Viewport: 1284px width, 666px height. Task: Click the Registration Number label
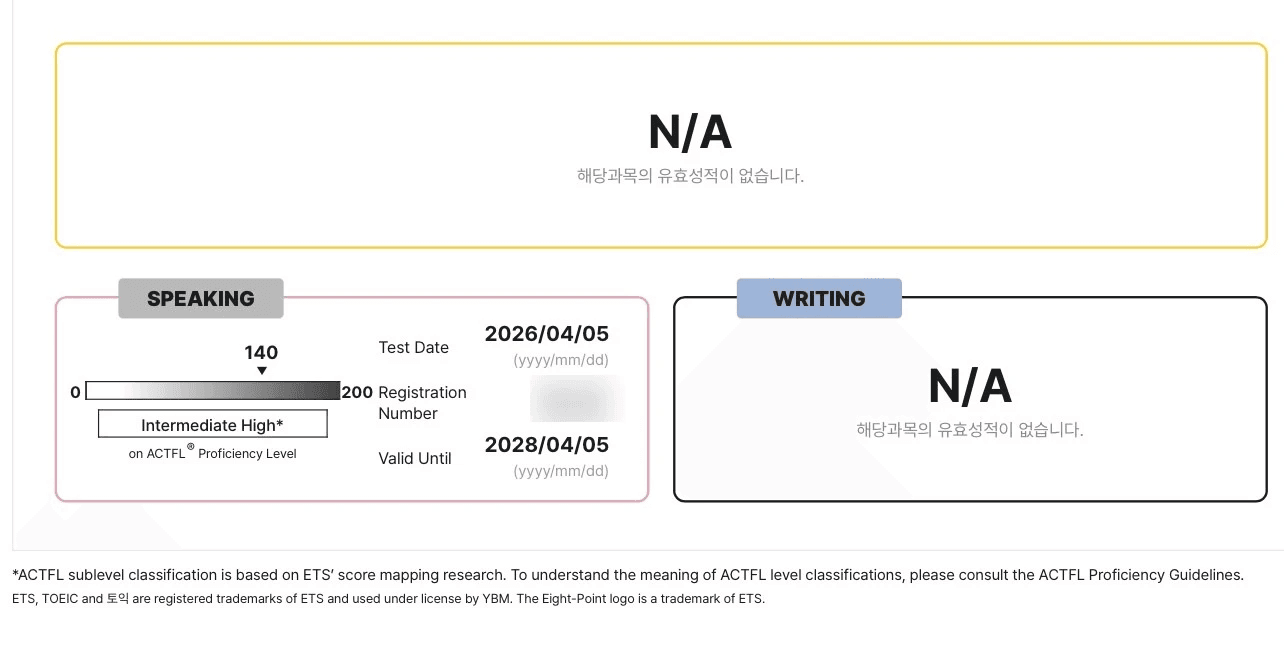(422, 403)
